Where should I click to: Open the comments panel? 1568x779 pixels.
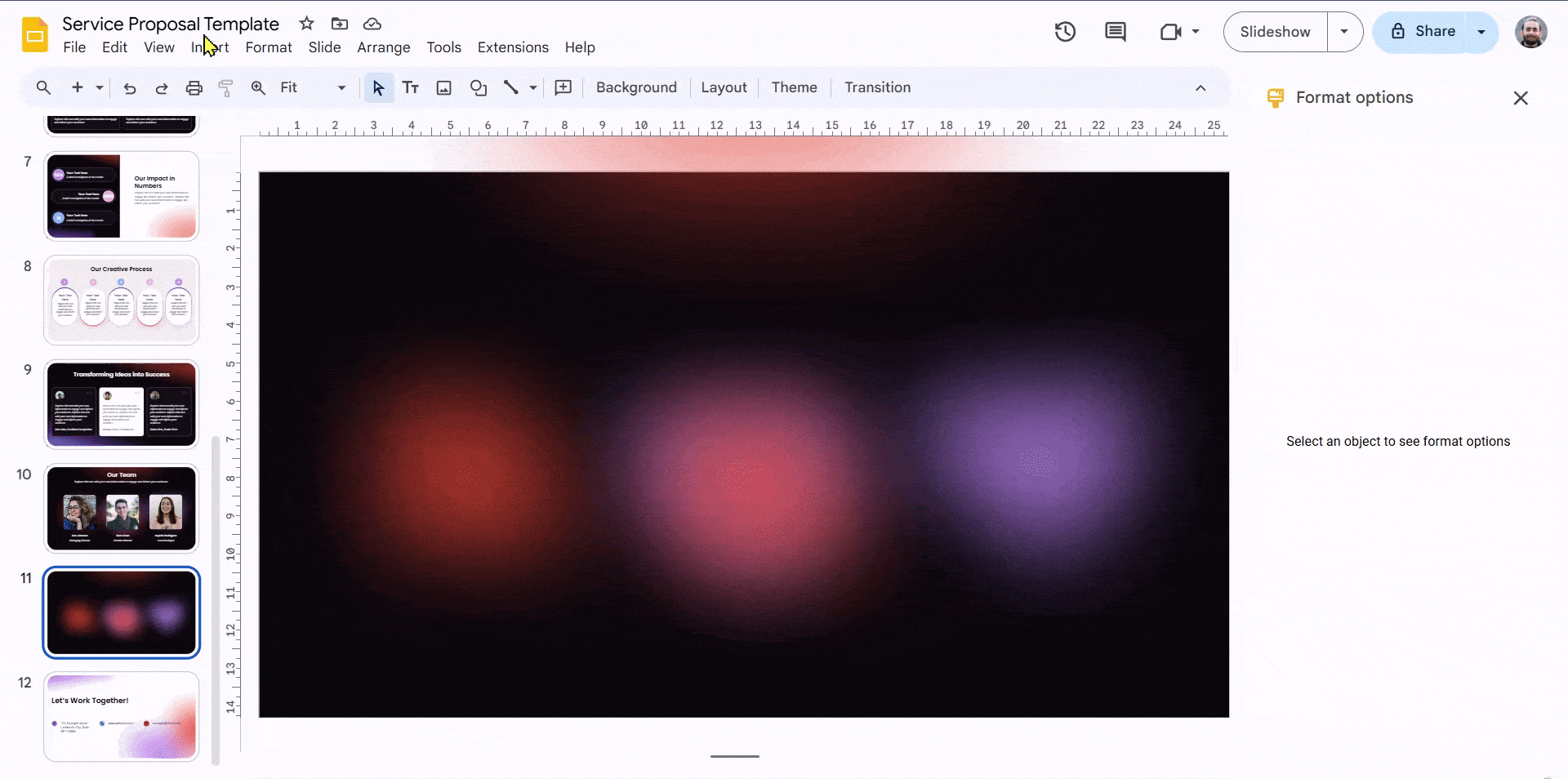[1116, 32]
